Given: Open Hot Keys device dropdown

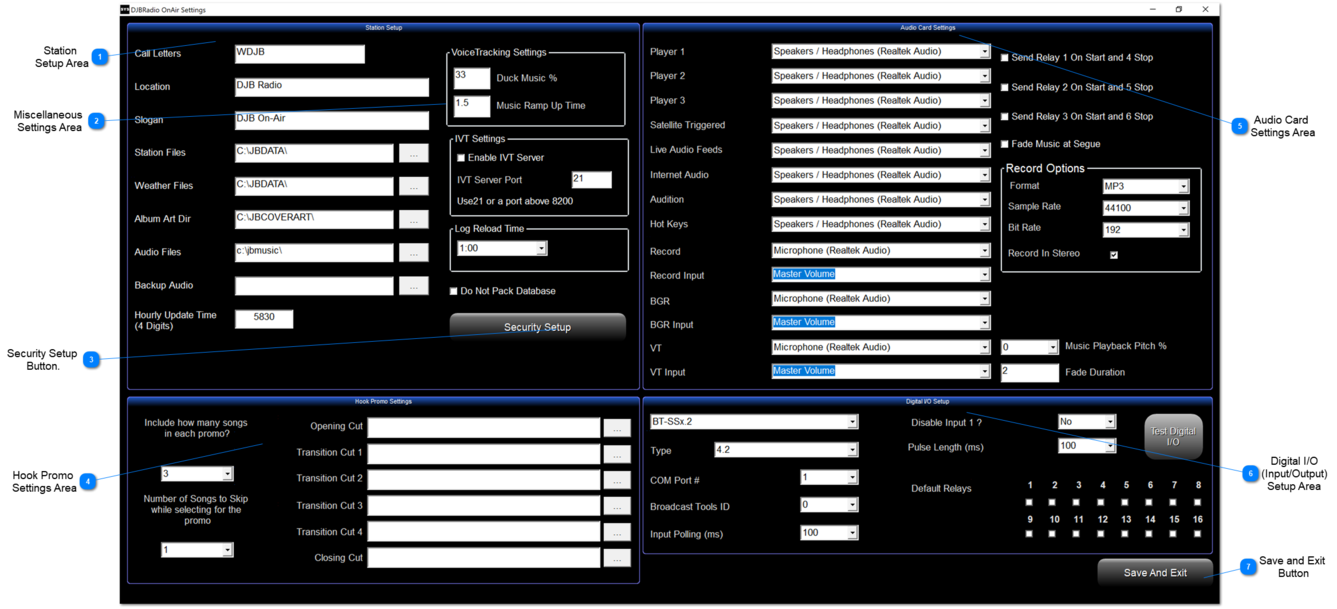Looking at the screenshot, I should coord(984,225).
